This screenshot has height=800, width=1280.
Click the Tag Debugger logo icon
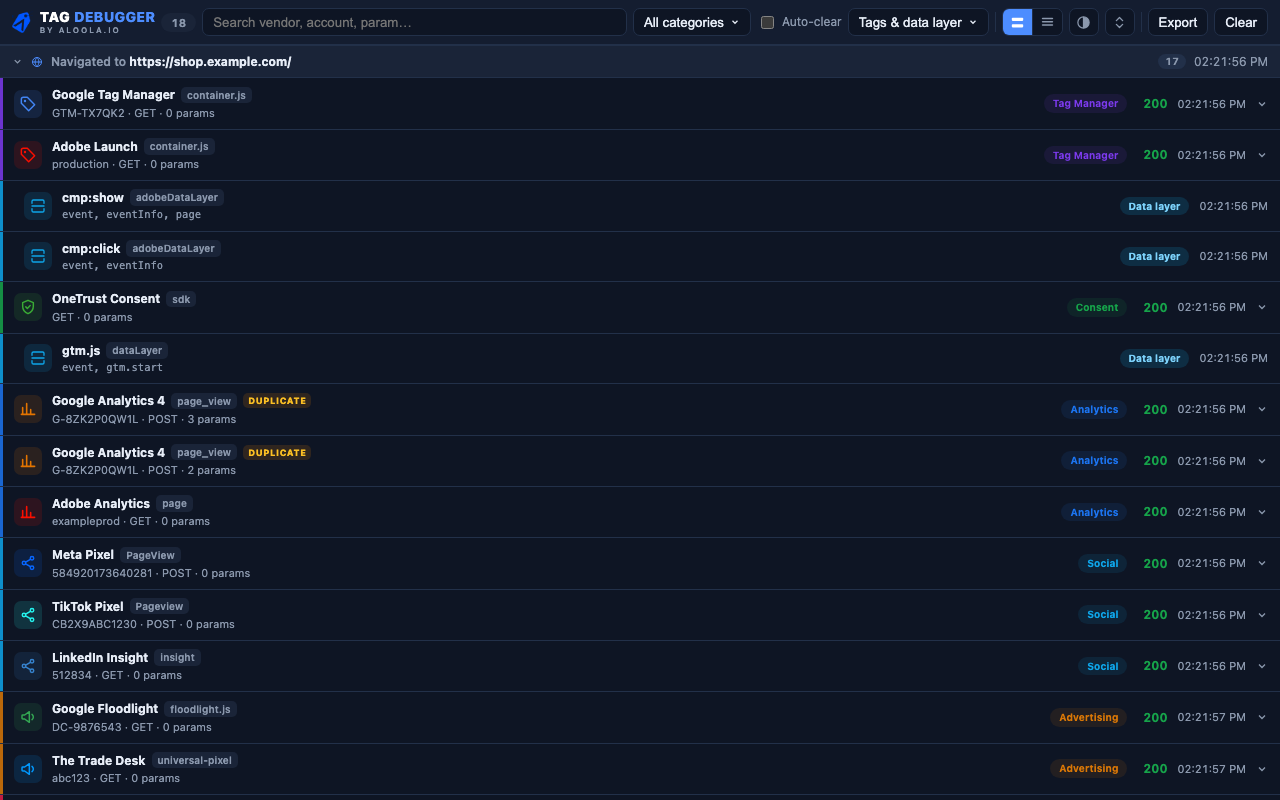point(22,22)
